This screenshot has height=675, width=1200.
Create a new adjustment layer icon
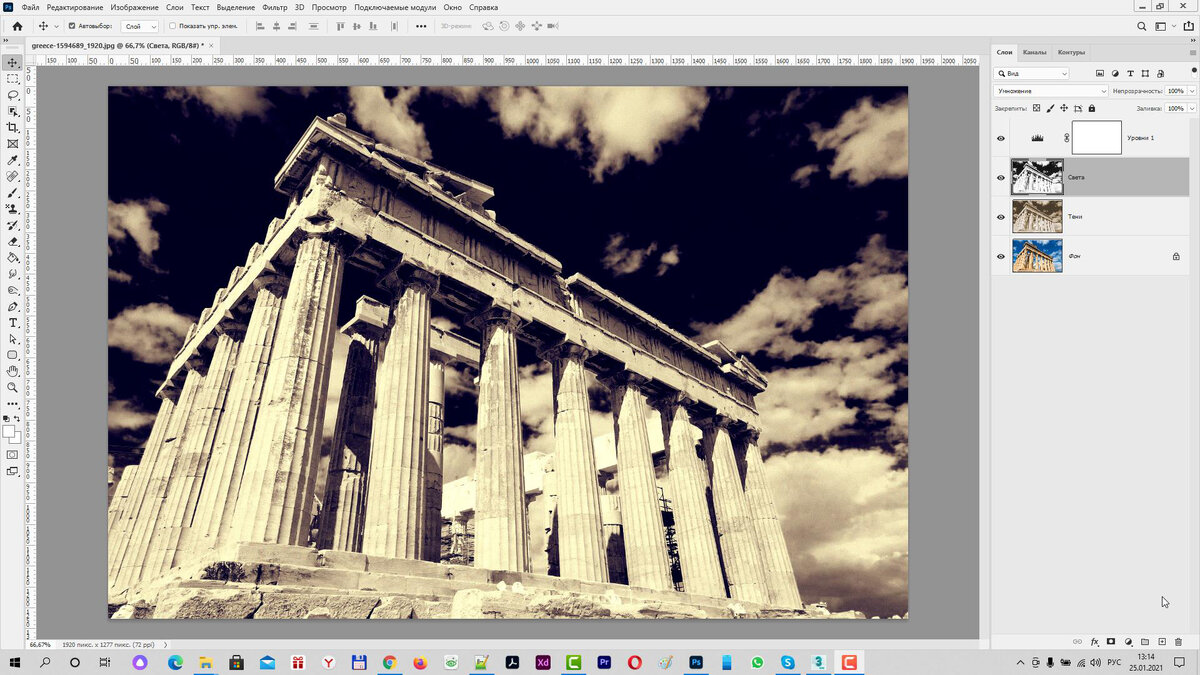pyautogui.click(x=1128, y=641)
